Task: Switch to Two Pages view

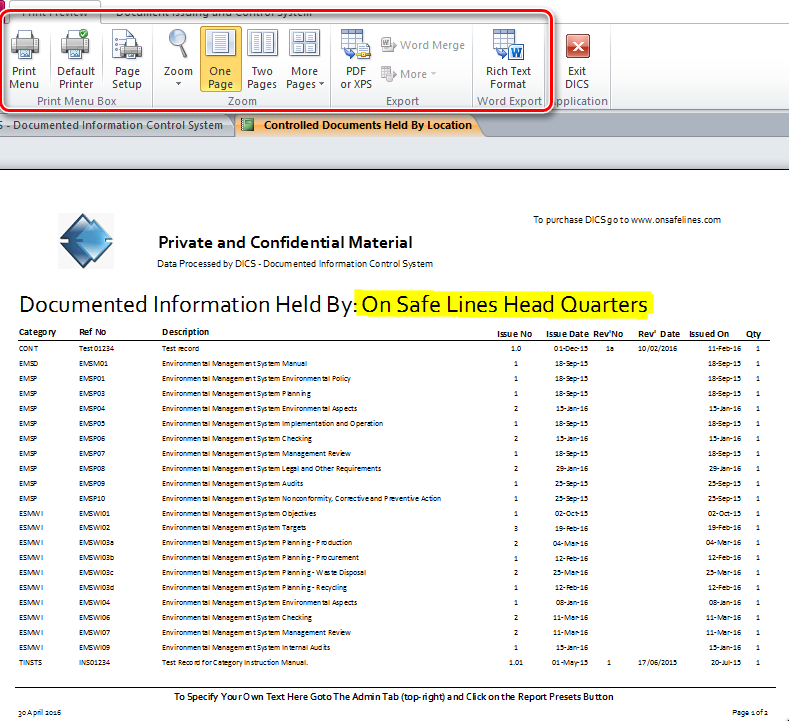Action: (262, 59)
